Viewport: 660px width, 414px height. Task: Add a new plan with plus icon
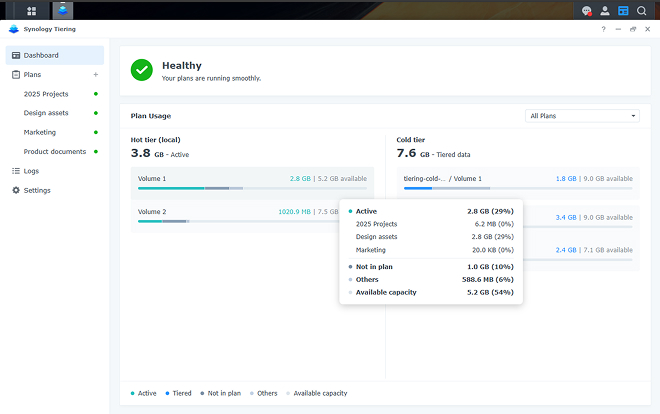96,75
